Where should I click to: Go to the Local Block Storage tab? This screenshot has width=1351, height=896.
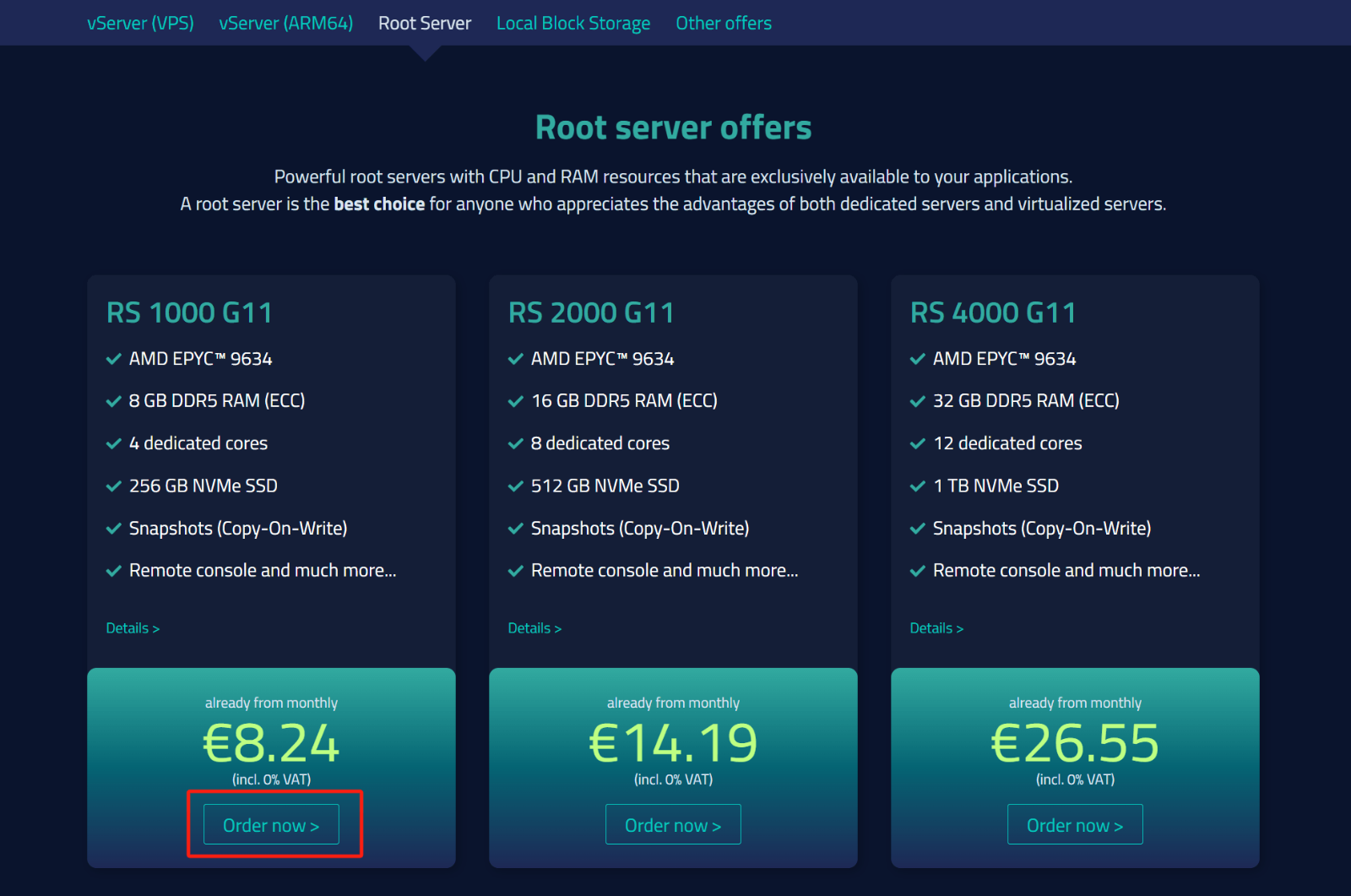(x=572, y=23)
